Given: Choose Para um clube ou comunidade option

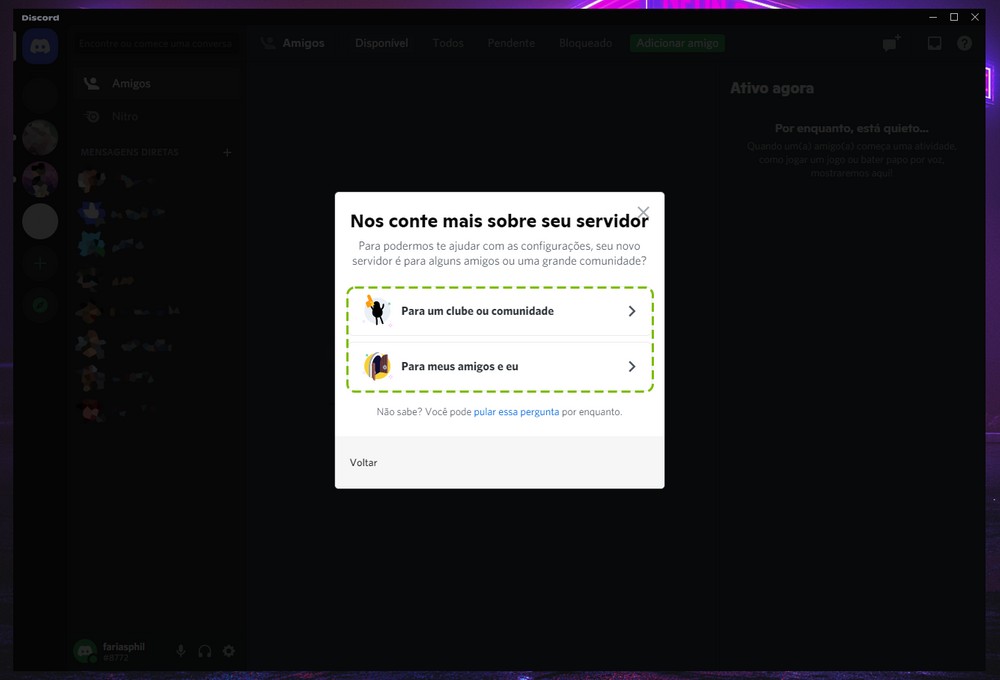Looking at the screenshot, I should coord(499,311).
